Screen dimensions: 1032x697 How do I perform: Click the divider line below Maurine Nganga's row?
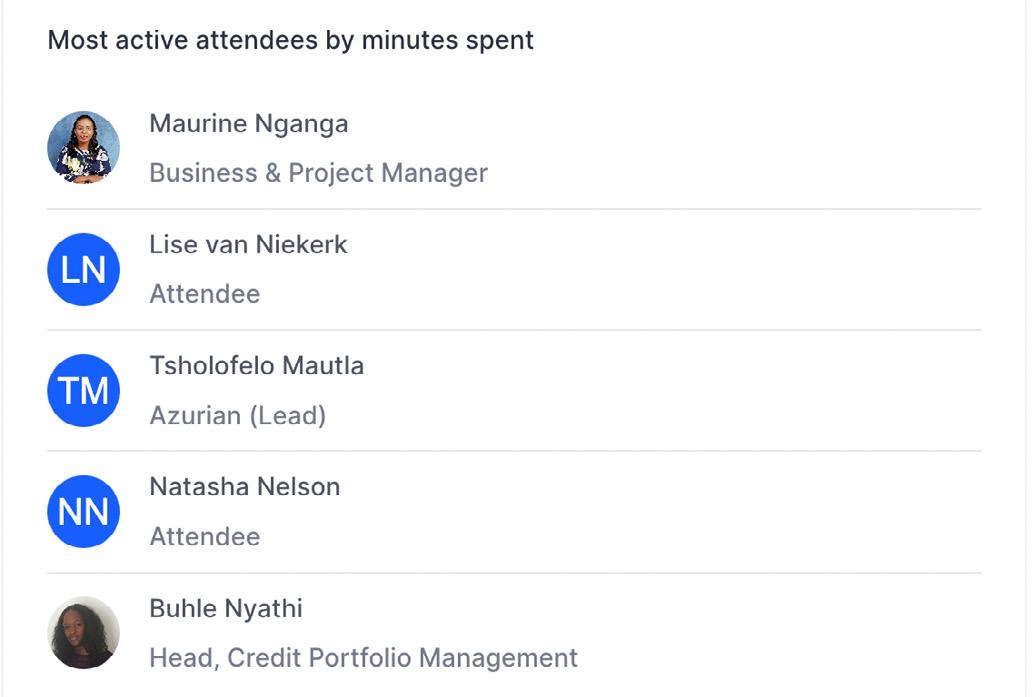pyautogui.click(x=514, y=209)
